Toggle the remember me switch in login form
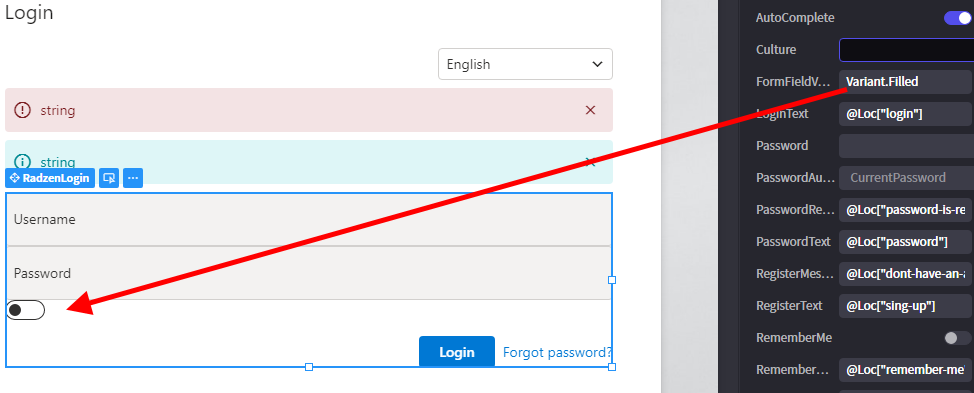The image size is (974, 393). point(25,310)
